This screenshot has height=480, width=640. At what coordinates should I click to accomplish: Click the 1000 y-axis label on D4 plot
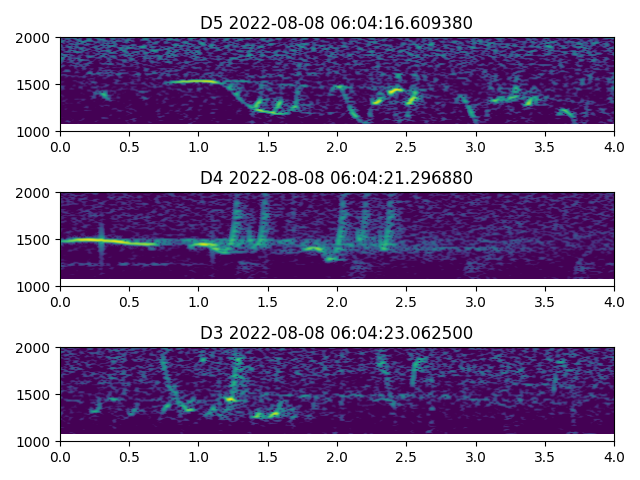pyautogui.click(x=36, y=287)
